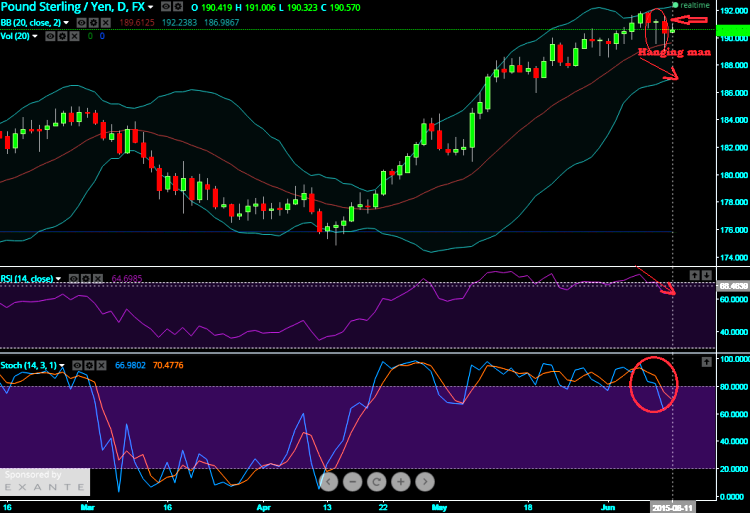Remove the BB indicator with its X icon
Viewport: 750px width, 513px height.
(x=106, y=22)
